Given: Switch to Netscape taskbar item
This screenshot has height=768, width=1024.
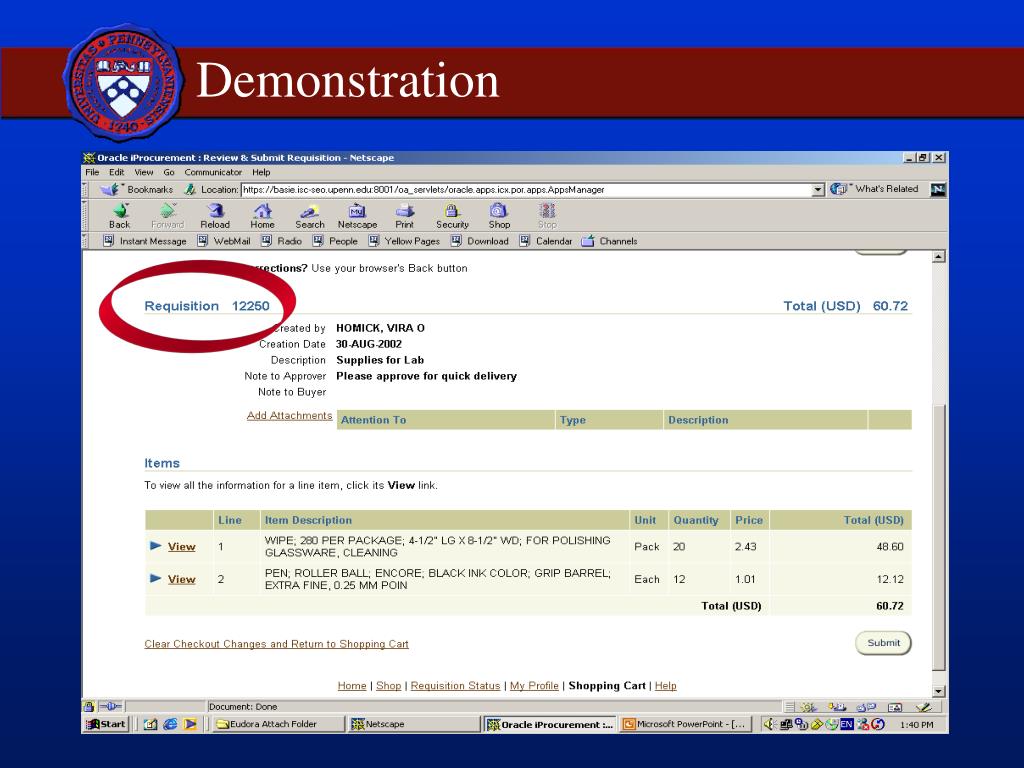Looking at the screenshot, I should tap(413, 724).
